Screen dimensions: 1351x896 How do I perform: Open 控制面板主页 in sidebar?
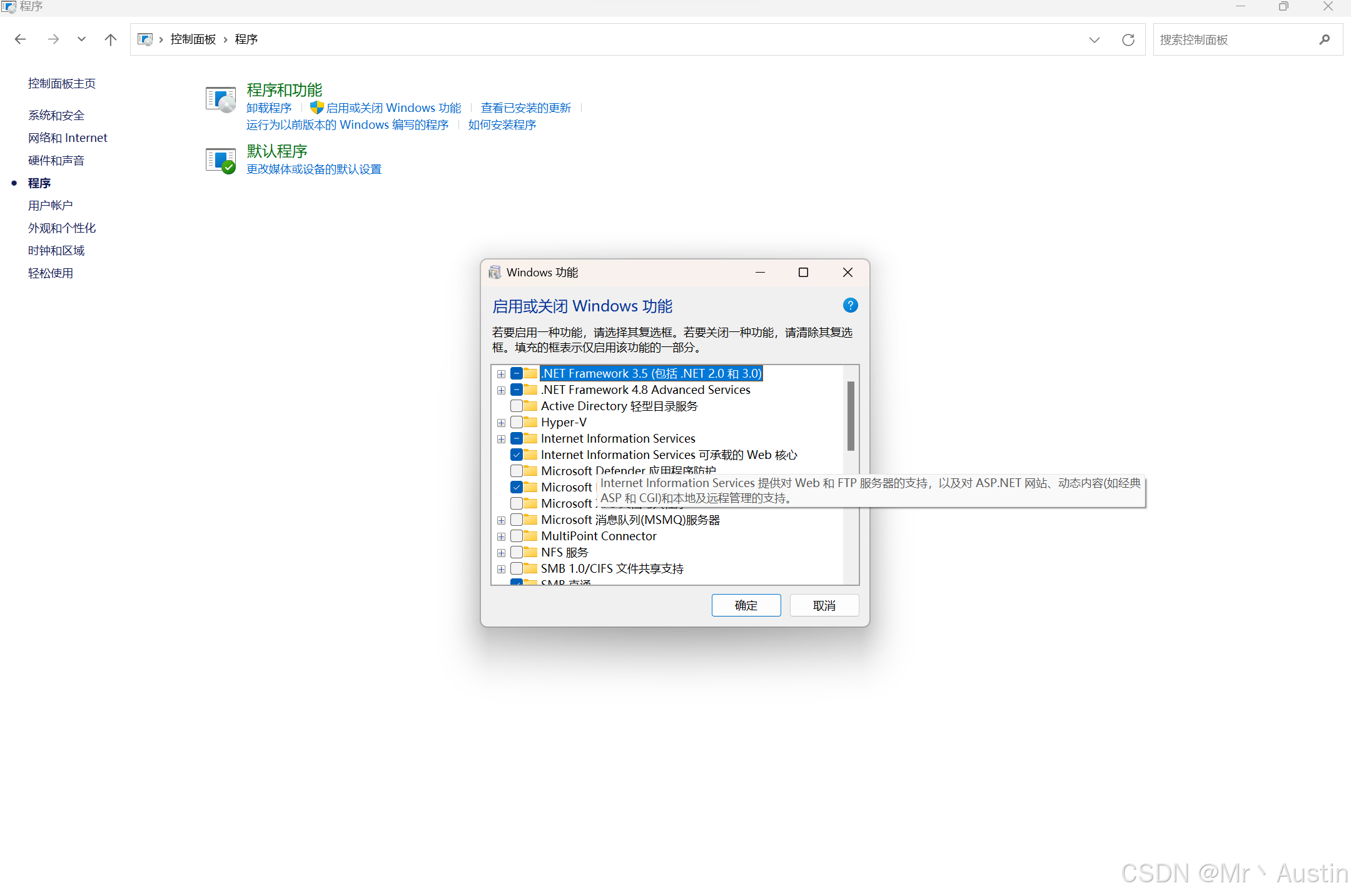(62, 84)
